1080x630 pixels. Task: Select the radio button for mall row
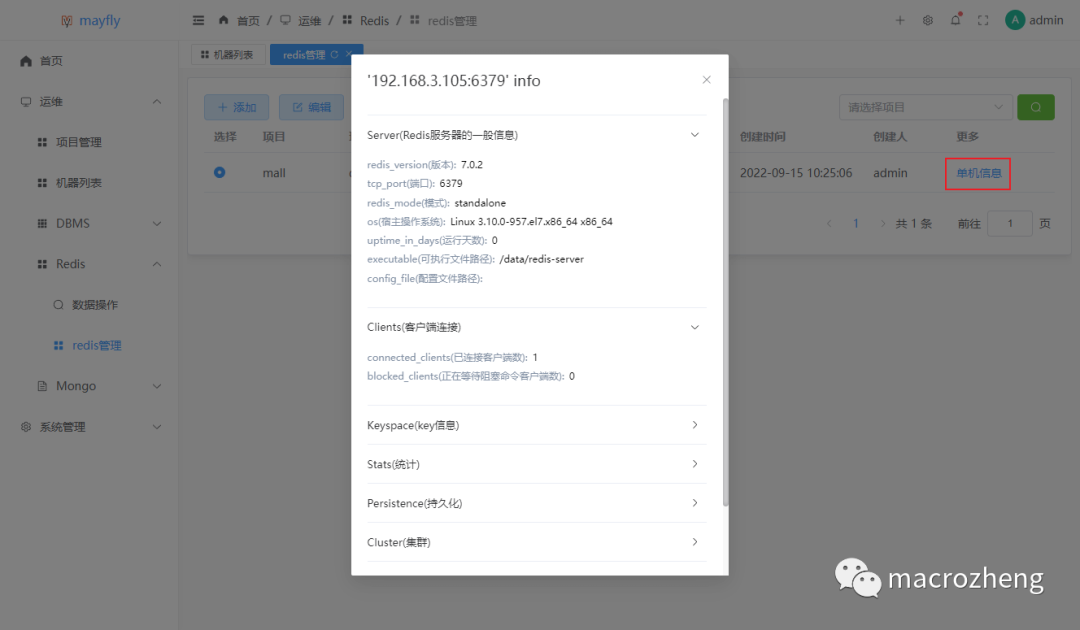(220, 172)
